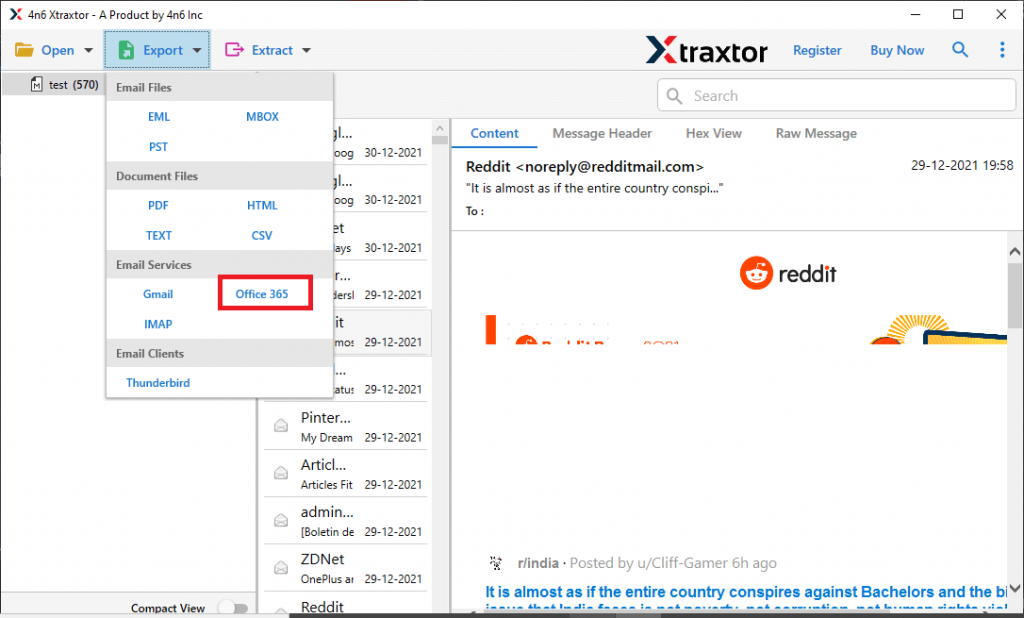Click the yellow Open folder icon
The width and height of the screenshot is (1024, 618).
click(x=25, y=49)
